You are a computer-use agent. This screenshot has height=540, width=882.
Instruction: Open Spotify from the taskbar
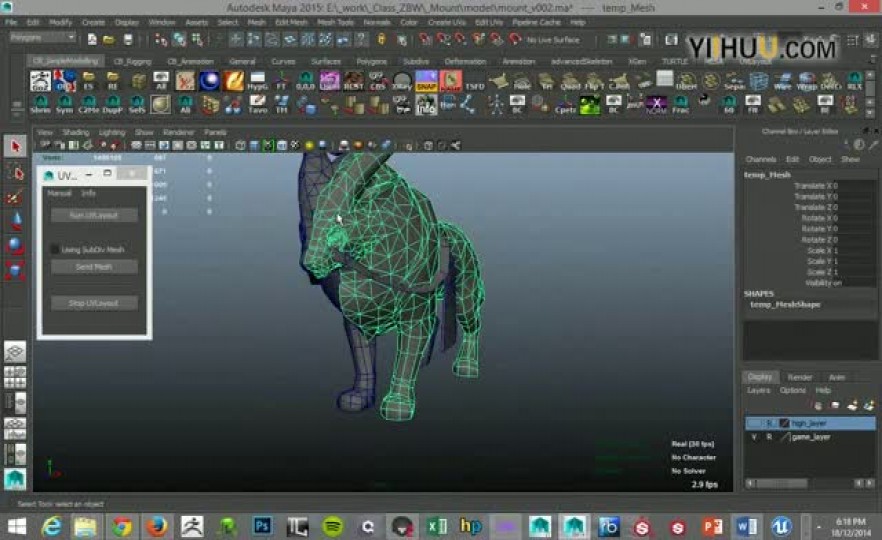pyautogui.click(x=332, y=526)
